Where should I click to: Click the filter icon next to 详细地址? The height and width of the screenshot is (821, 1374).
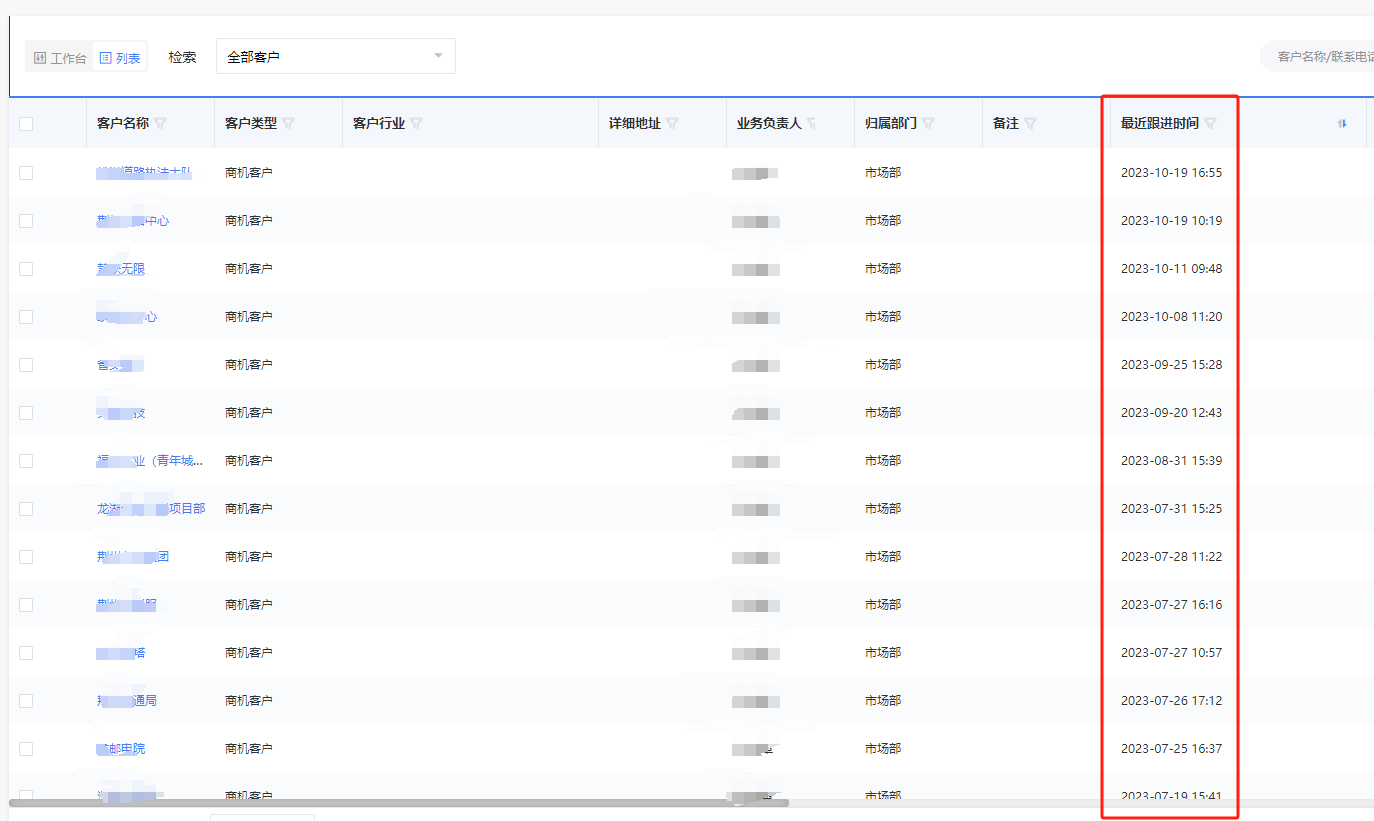[672, 124]
